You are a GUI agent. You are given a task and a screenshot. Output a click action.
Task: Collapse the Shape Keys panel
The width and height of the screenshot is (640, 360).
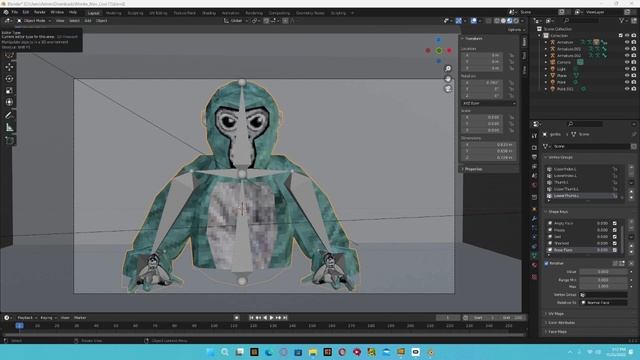[558, 212]
